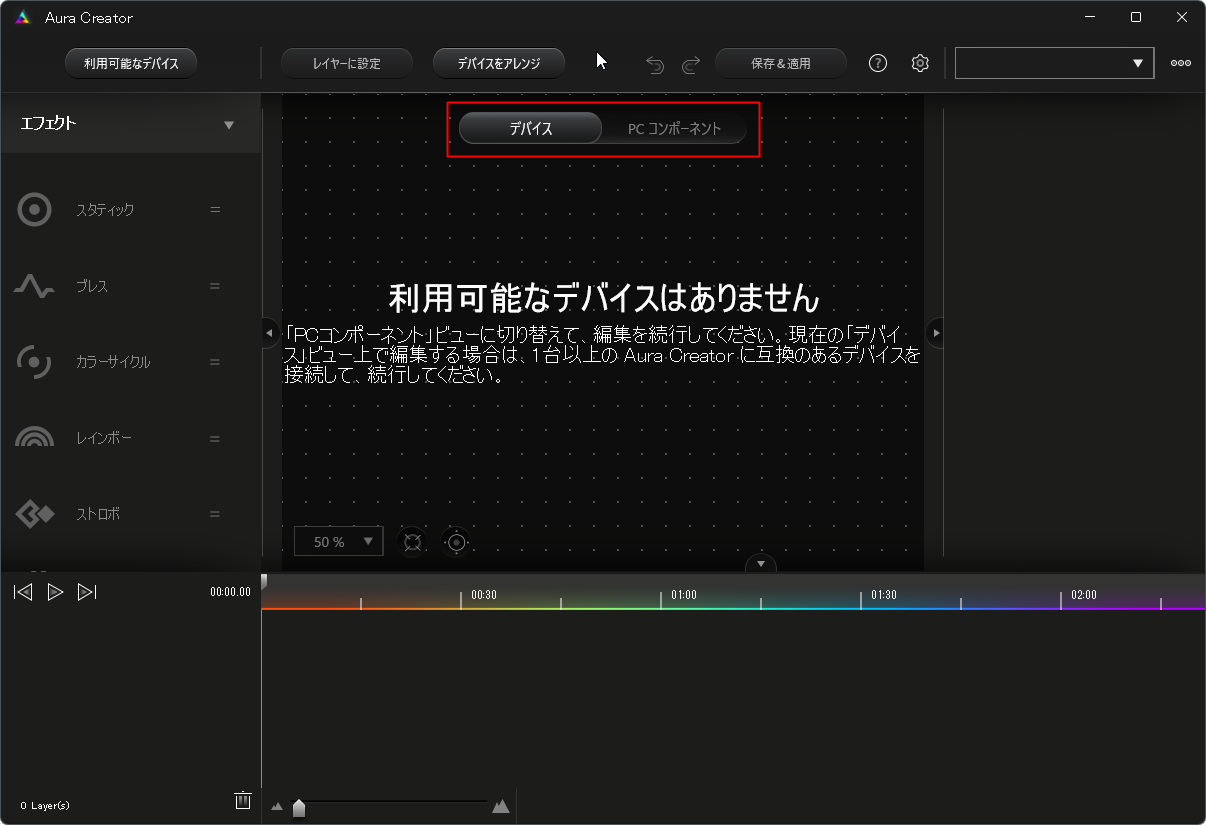Click the レイヤーに設定 button
Screen dimensions: 1206x825
click(x=346, y=63)
